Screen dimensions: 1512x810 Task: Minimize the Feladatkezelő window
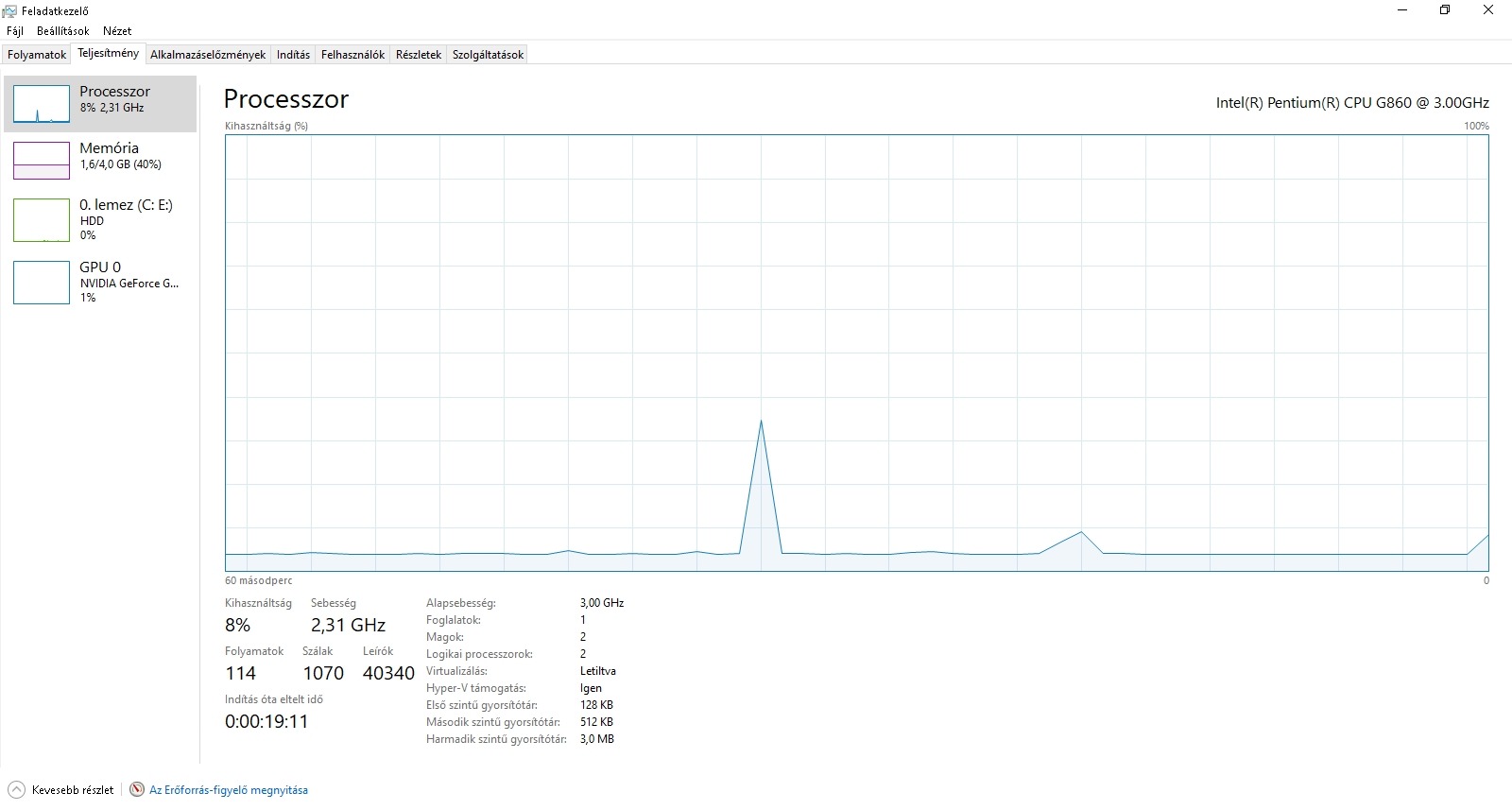(x=1402, y=10)
